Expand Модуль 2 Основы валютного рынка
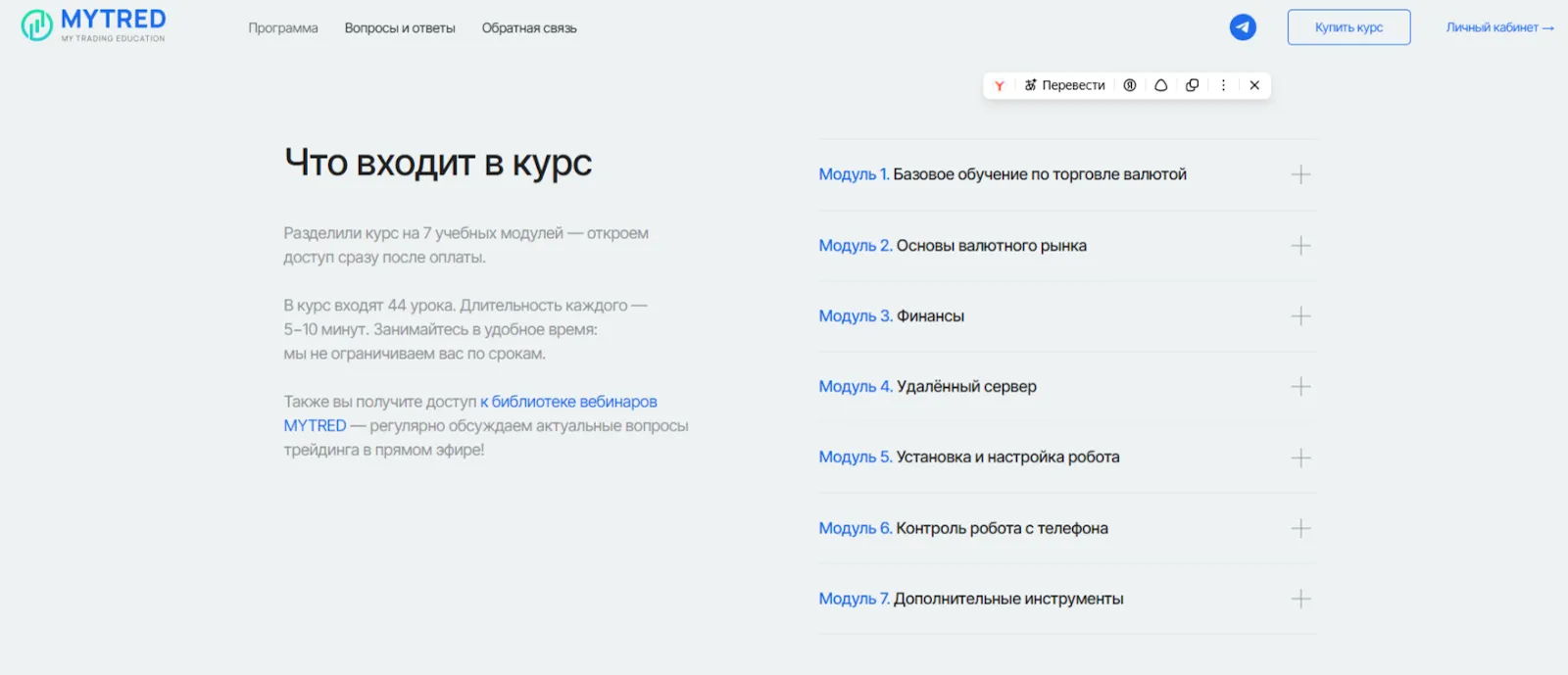 coord(1067,246)
